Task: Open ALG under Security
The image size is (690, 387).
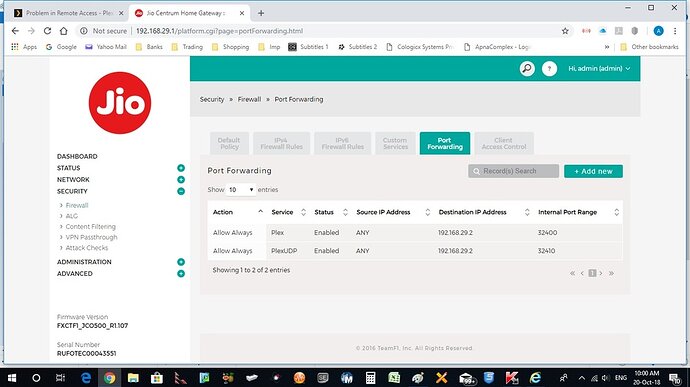Action: coord(71,216)
